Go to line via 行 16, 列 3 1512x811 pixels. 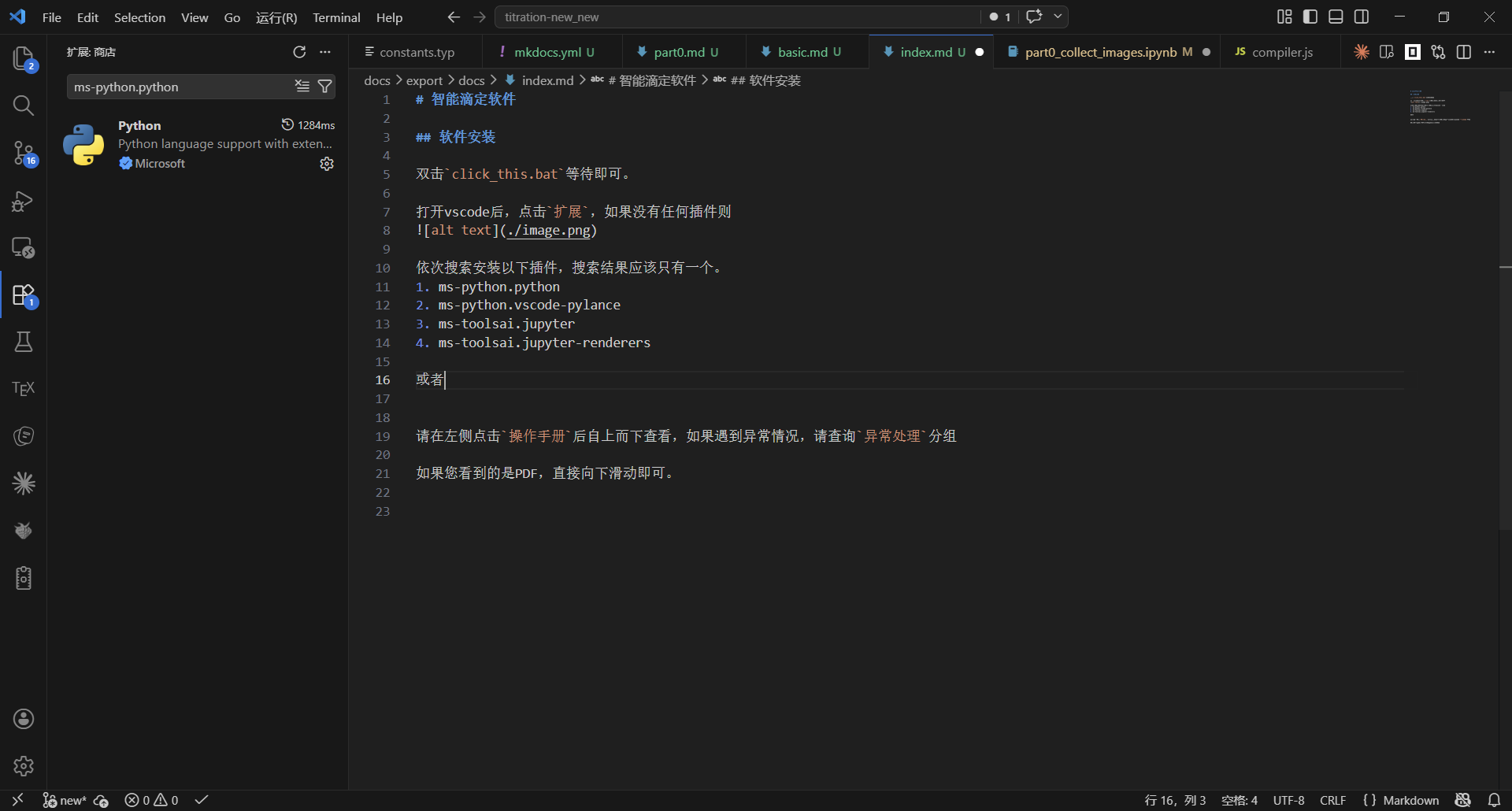click(1175, 800)
